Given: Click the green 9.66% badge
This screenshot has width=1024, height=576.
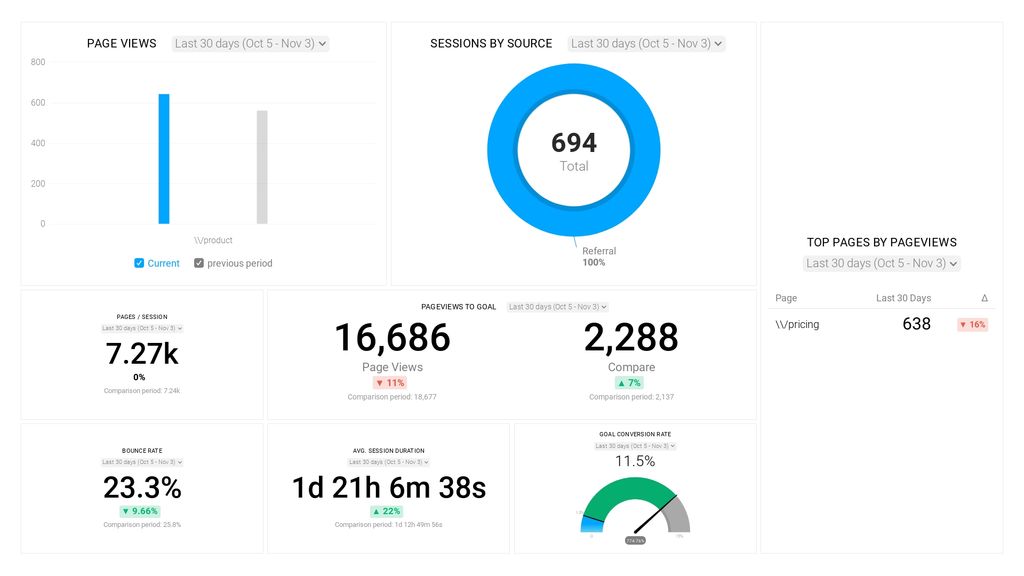Looking at the screenshot, I should (140, 511).
